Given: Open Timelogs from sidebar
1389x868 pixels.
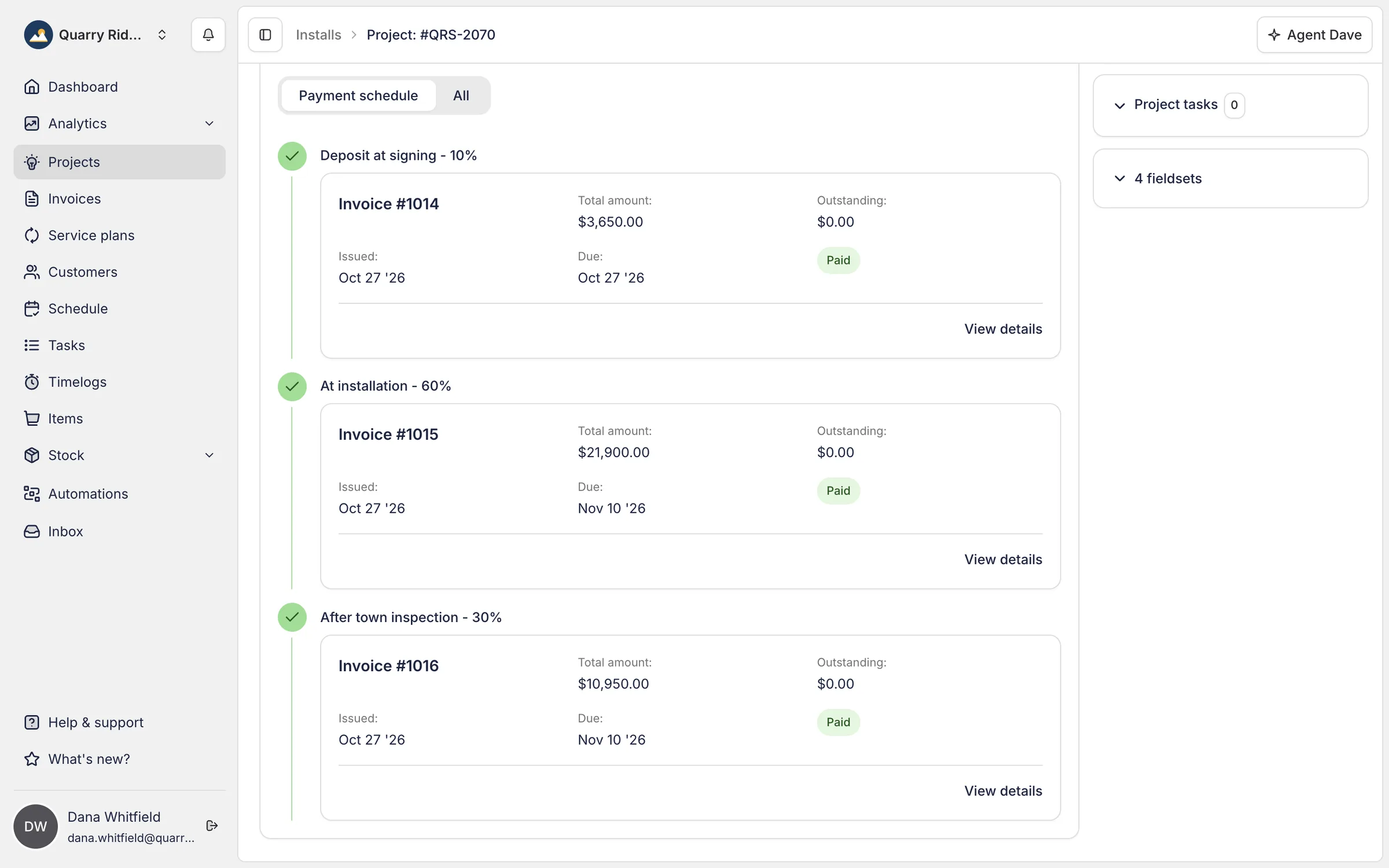Looking at the screenshot, I should 119,382.
